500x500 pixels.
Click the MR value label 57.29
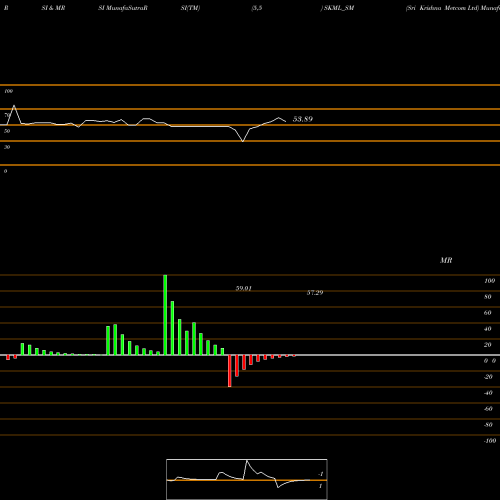[x=315, y=293]
